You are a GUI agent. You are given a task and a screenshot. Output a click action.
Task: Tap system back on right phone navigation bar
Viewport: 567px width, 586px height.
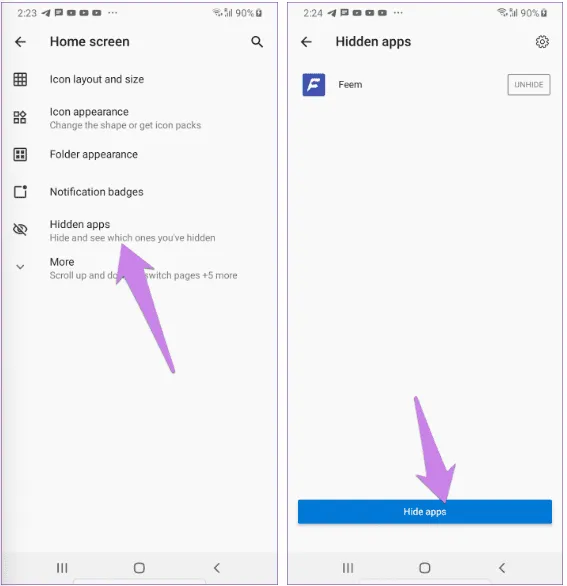502,568
